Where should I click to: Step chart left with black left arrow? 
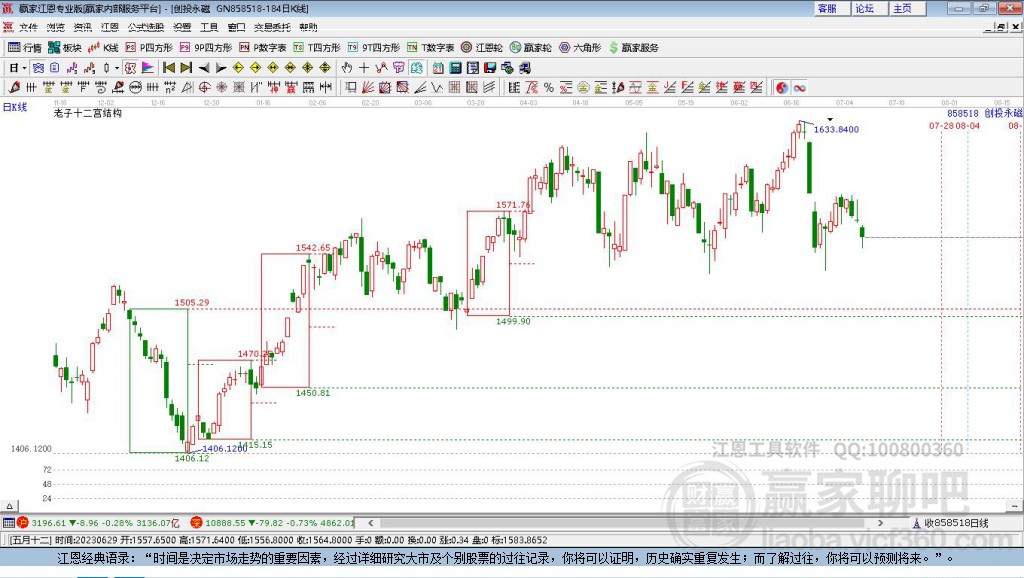pos(204,68)
